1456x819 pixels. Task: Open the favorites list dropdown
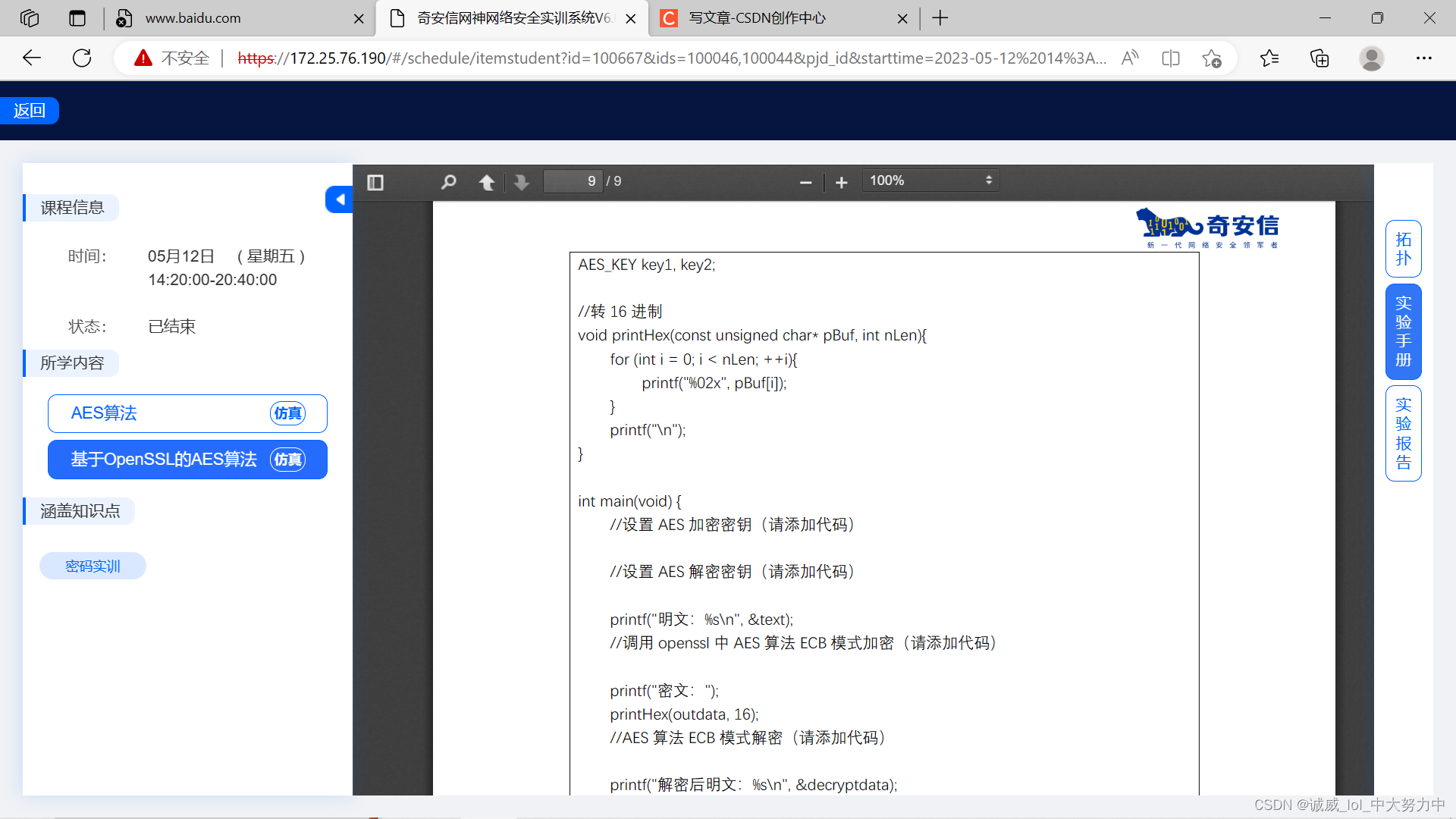(x=1270, y=58)
